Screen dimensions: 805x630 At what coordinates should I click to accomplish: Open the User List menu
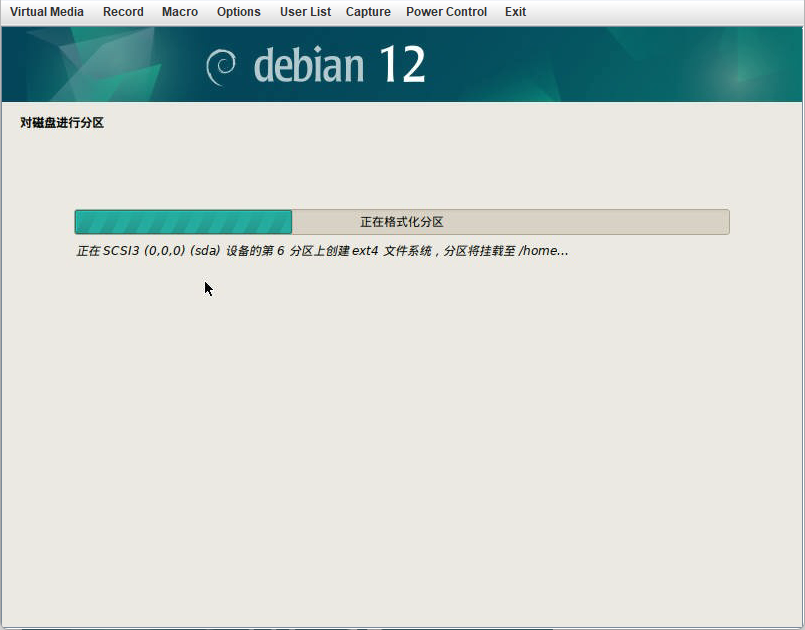[305, 12]
